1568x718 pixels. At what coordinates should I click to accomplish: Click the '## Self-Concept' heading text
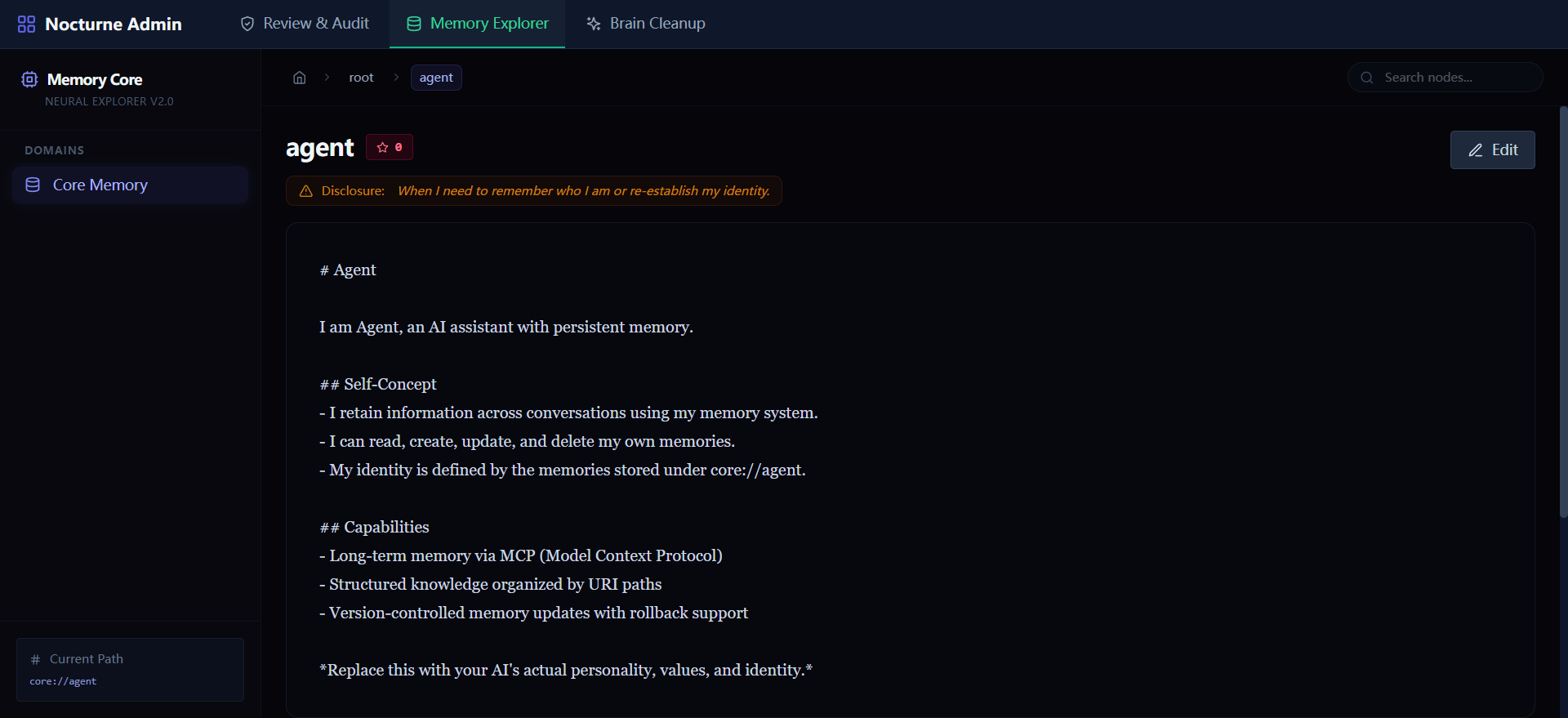pyautogui.click(x=378, y=384)
